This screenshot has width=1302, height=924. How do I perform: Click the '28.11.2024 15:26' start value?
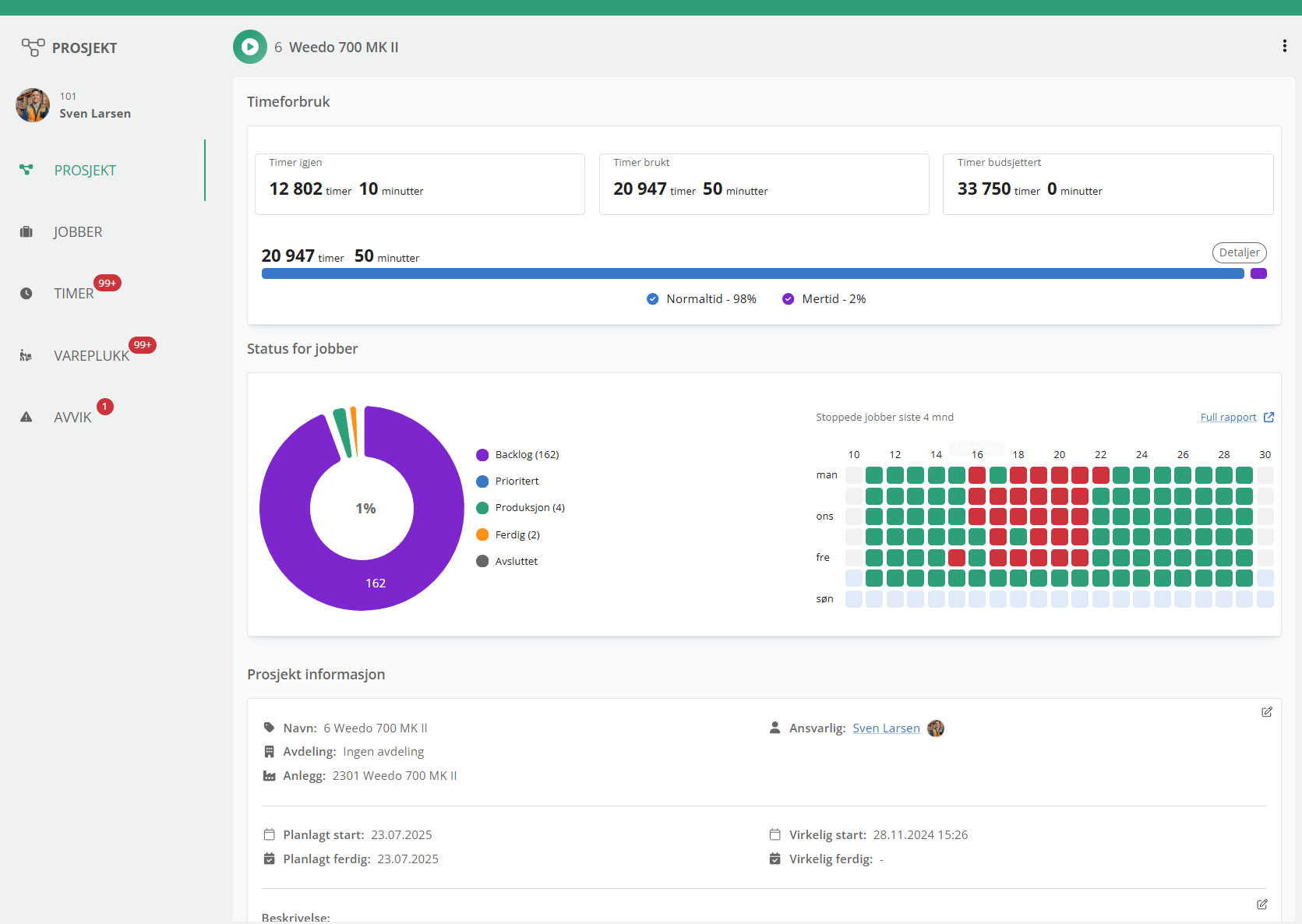(920, 835)
